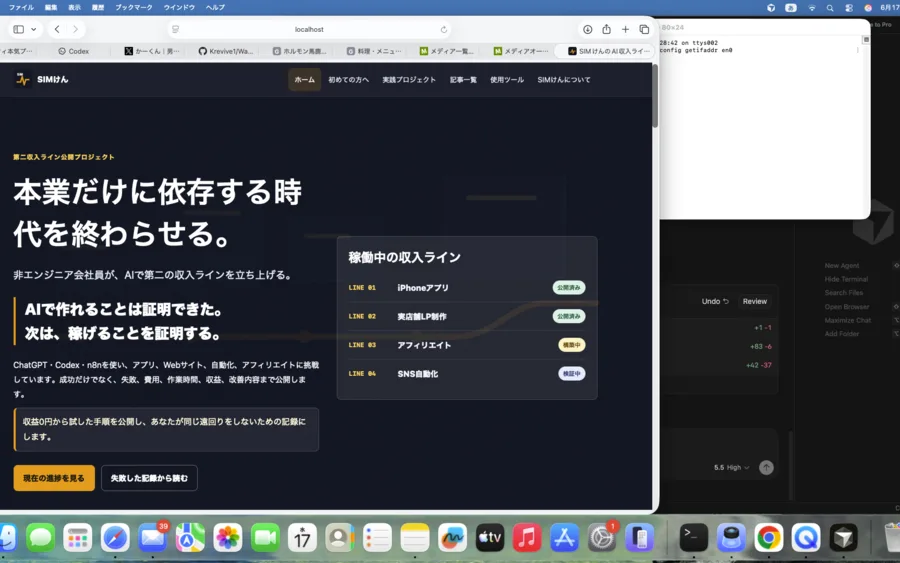Switch to the メディア一覧 tab
This screenshot has width=900, height=563.
[447, 51]
